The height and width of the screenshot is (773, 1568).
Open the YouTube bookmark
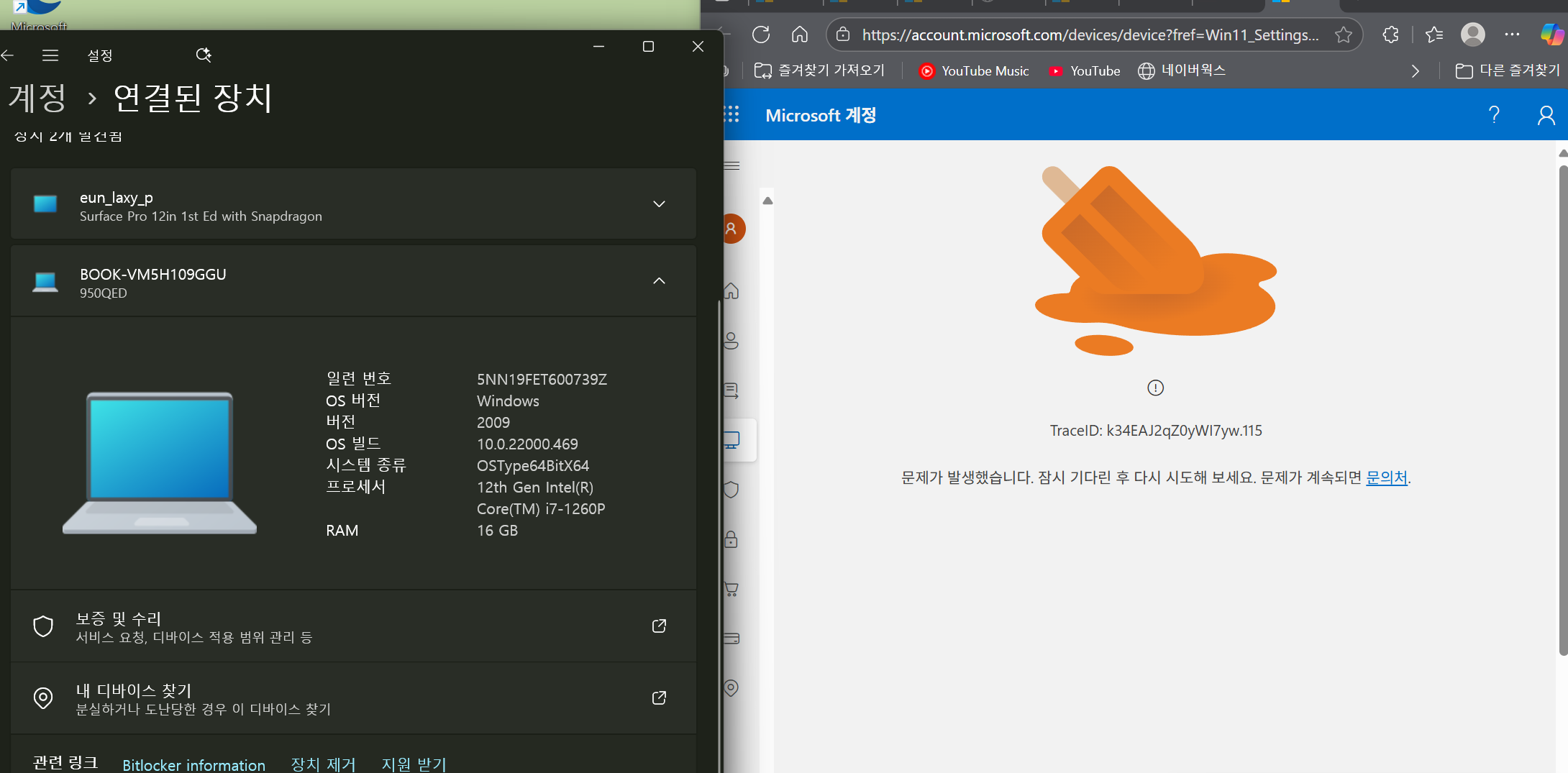coord(1084,71)
